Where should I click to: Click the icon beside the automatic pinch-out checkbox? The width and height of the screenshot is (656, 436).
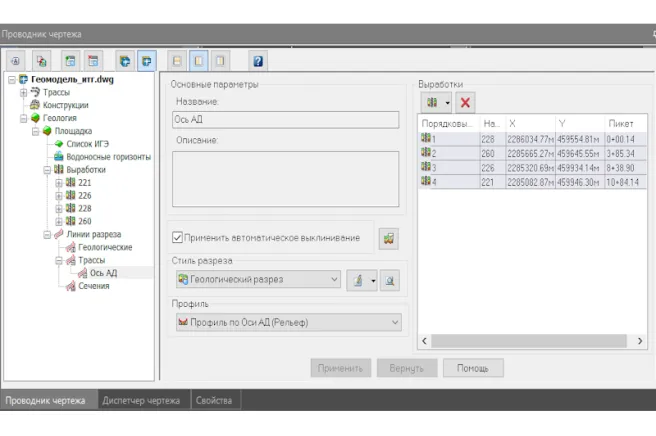coord(388,238)
